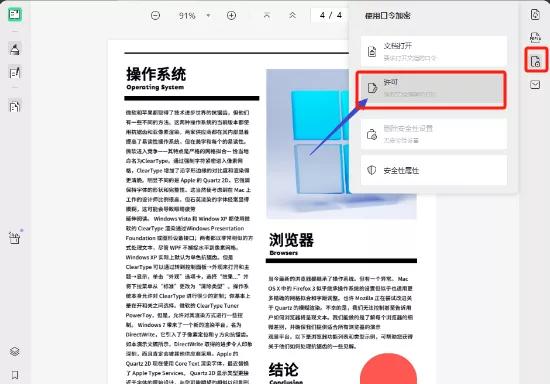Click the shield icon beside 安全性属性

click(371, 170)
